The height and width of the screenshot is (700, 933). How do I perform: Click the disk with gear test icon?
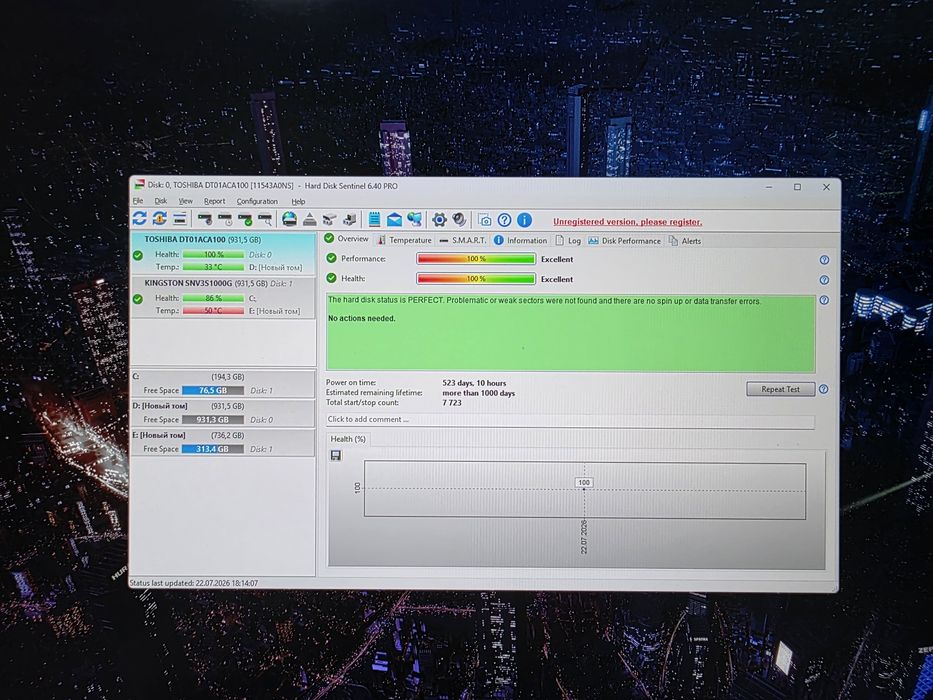click(x=205, y=220)
